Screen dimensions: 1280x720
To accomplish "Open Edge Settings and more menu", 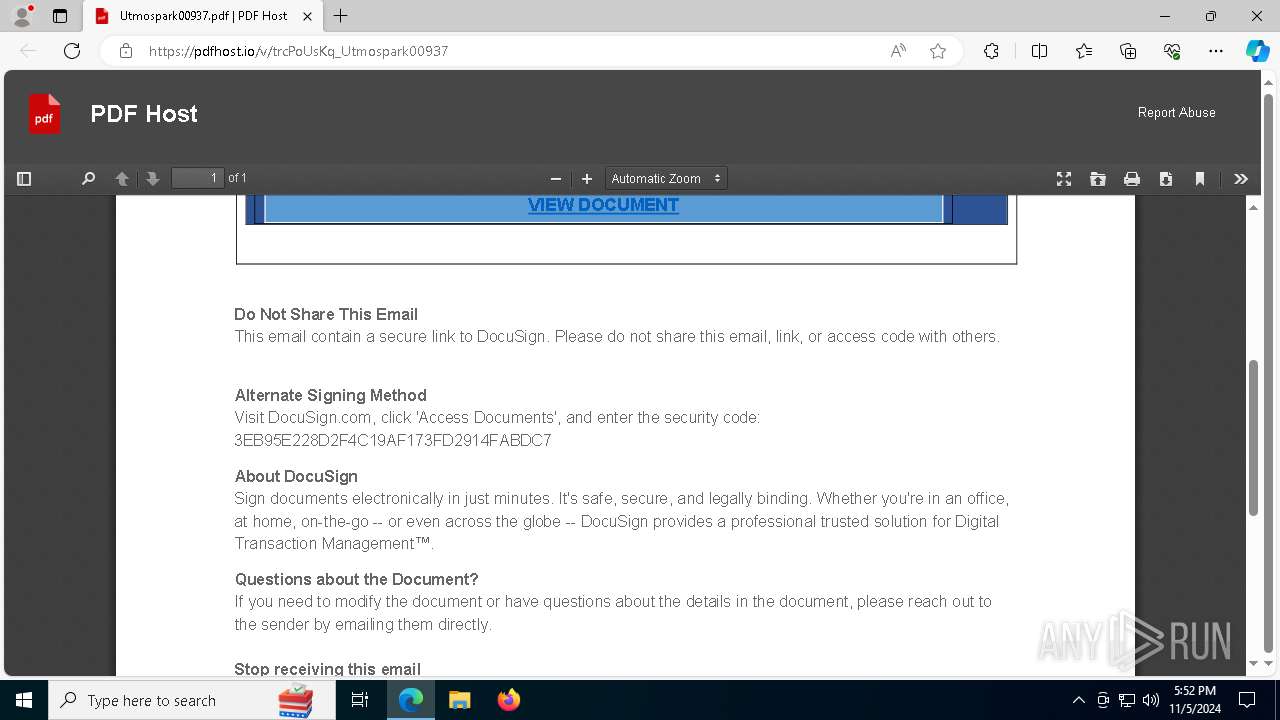I will (x=1216, y=51).
